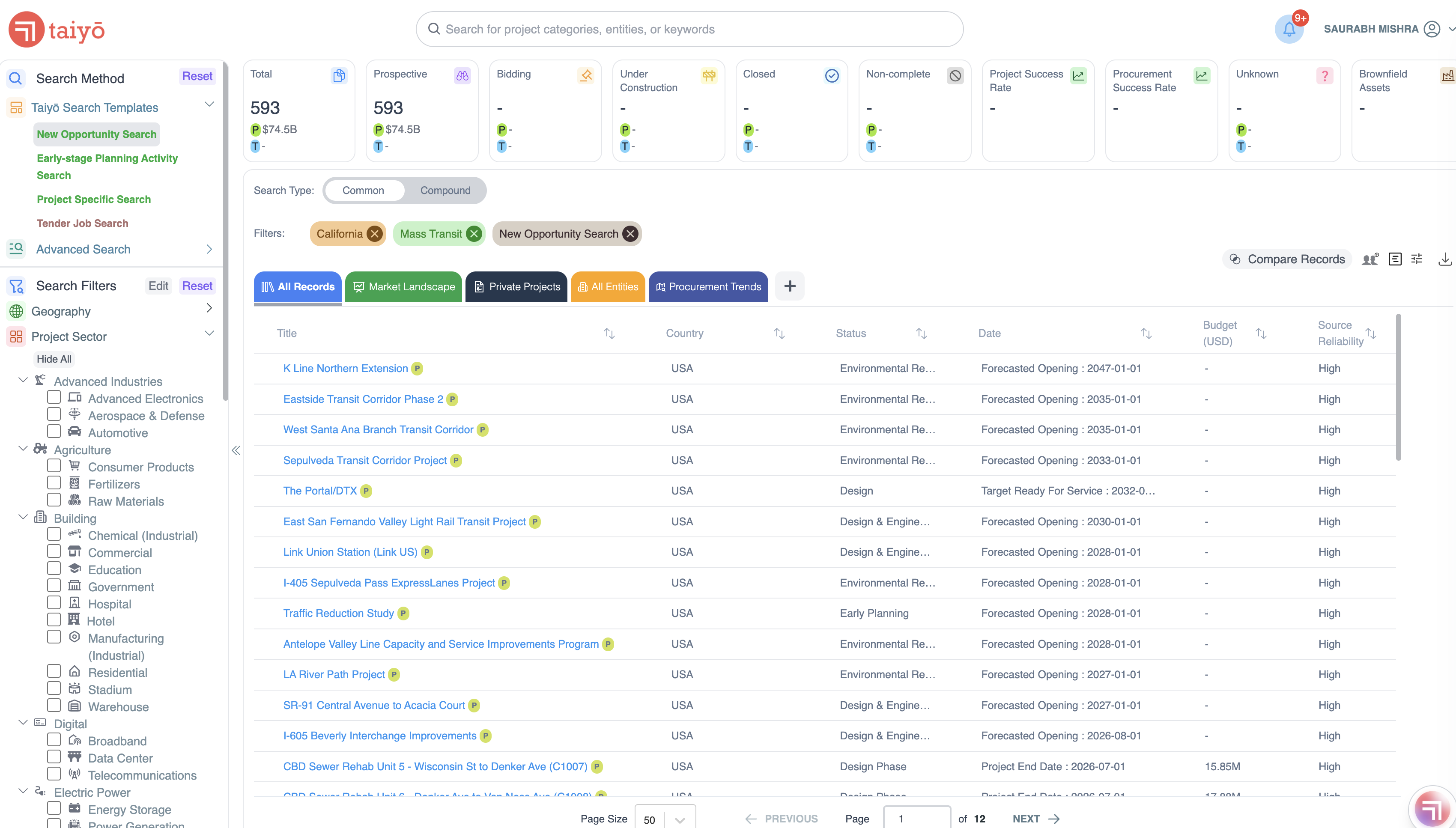Remove the Mass Transit filter chip

pyautogui.click(x=474, y=234)
